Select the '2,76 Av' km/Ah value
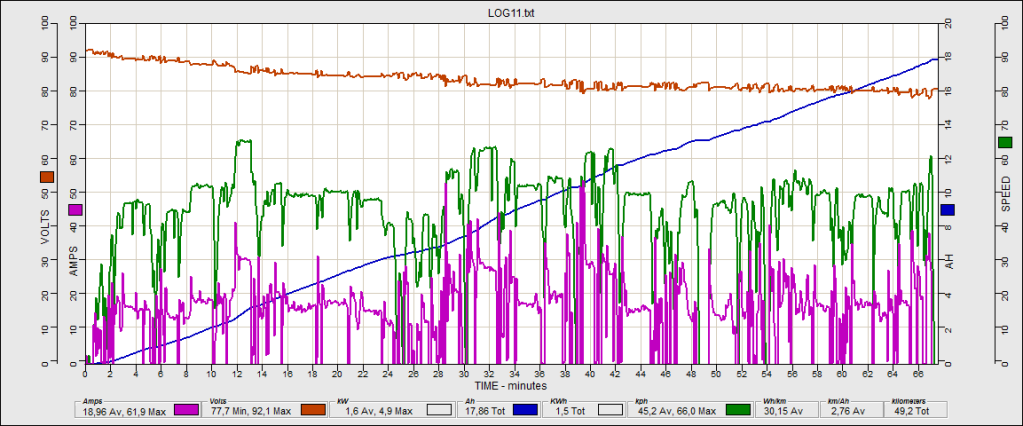This screenshot has width=1023, height=426. pos(847,411)
